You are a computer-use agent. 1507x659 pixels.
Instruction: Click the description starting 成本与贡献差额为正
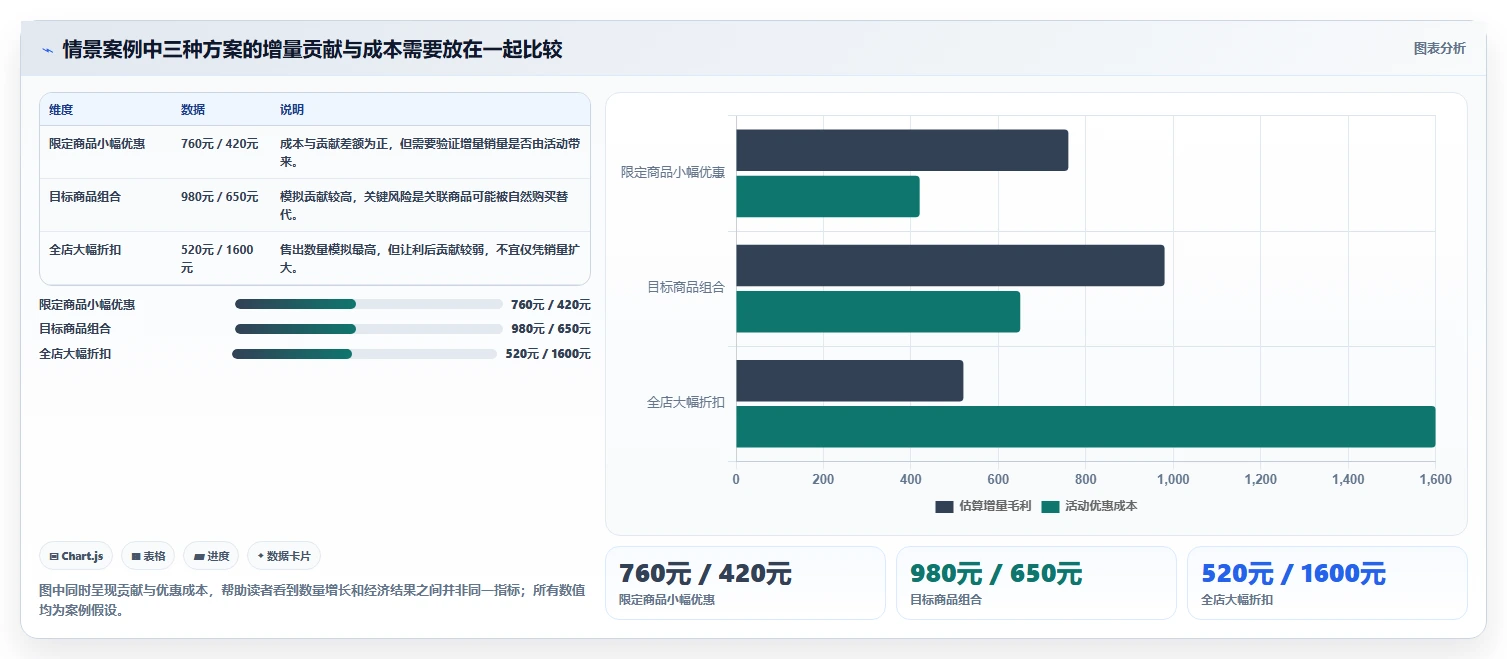tap(430, 153)
